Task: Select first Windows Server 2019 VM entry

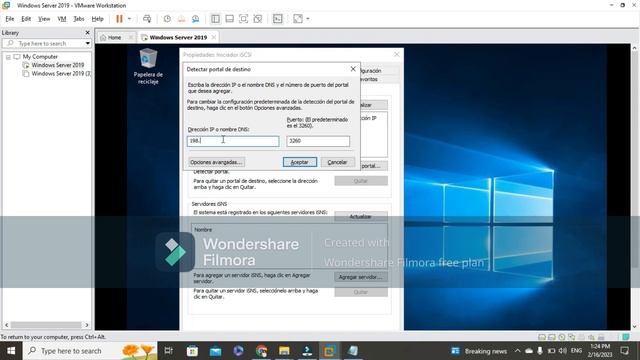Action: click(x=58, y=65)
